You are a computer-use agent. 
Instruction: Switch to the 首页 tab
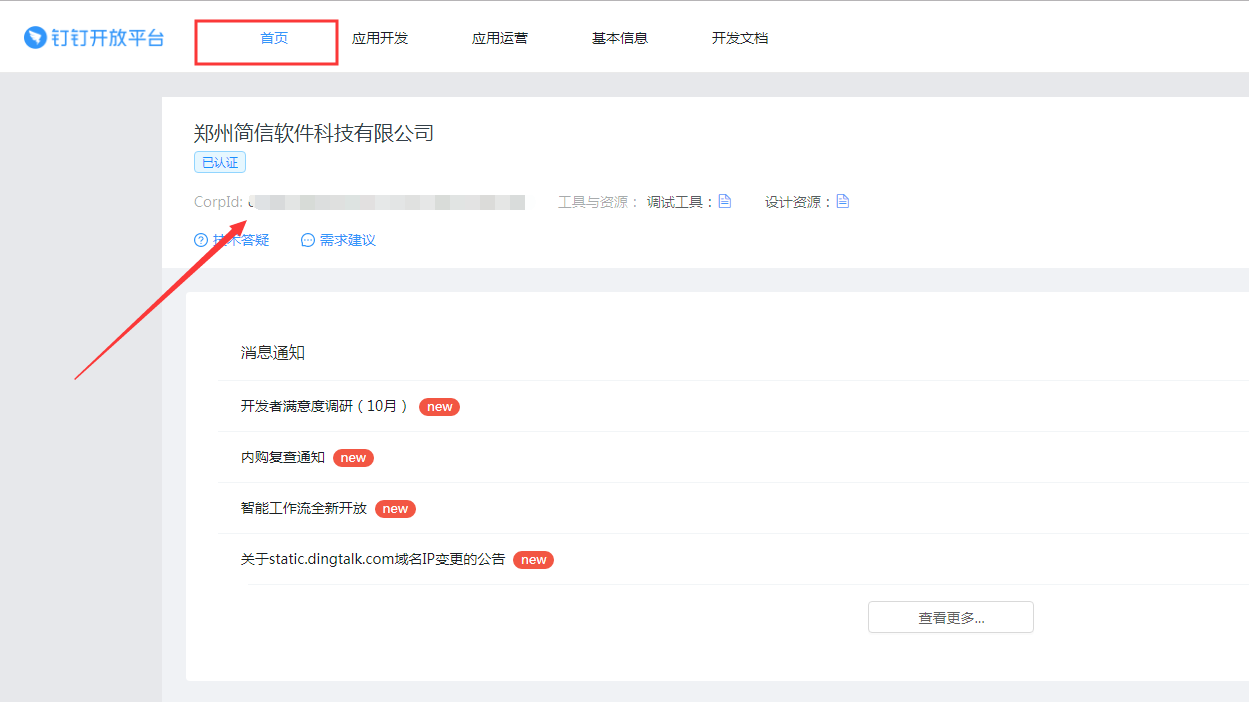[274, 38]
